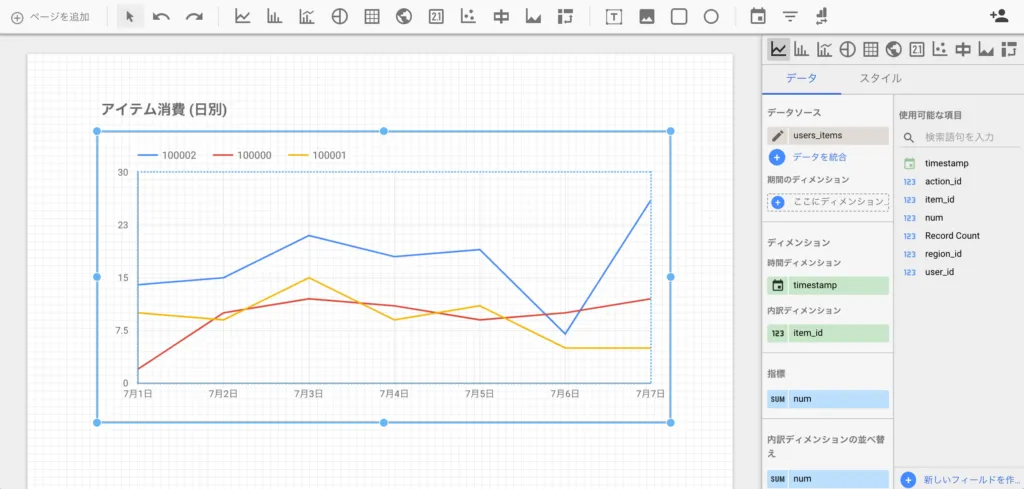Image resolution: width=1024 pixels, height=489 pixels.
Task: Click legend entry 100002 in the chart
Action: (x=167, y=155)
